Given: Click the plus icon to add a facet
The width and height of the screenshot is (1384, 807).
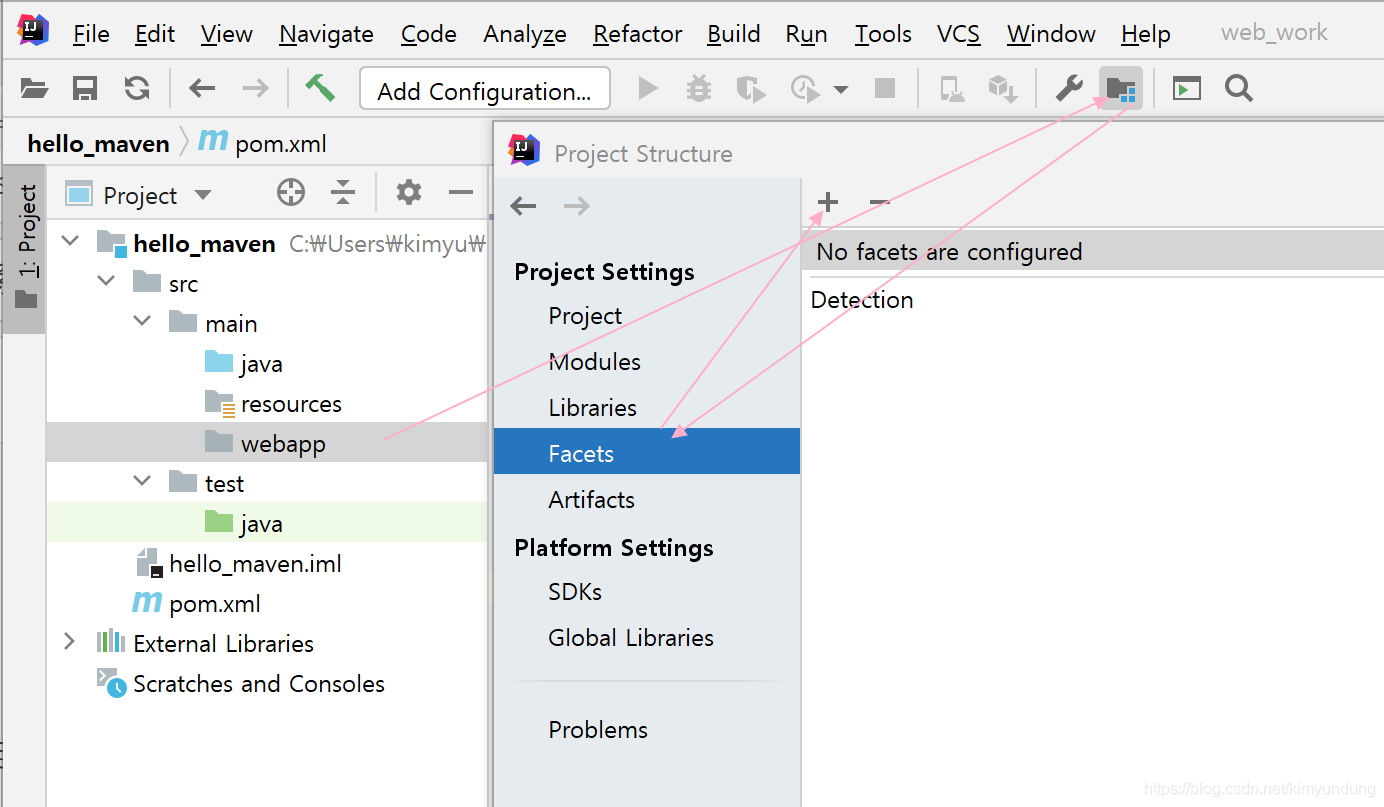Looking at the screenshot, I should (827, 203).
